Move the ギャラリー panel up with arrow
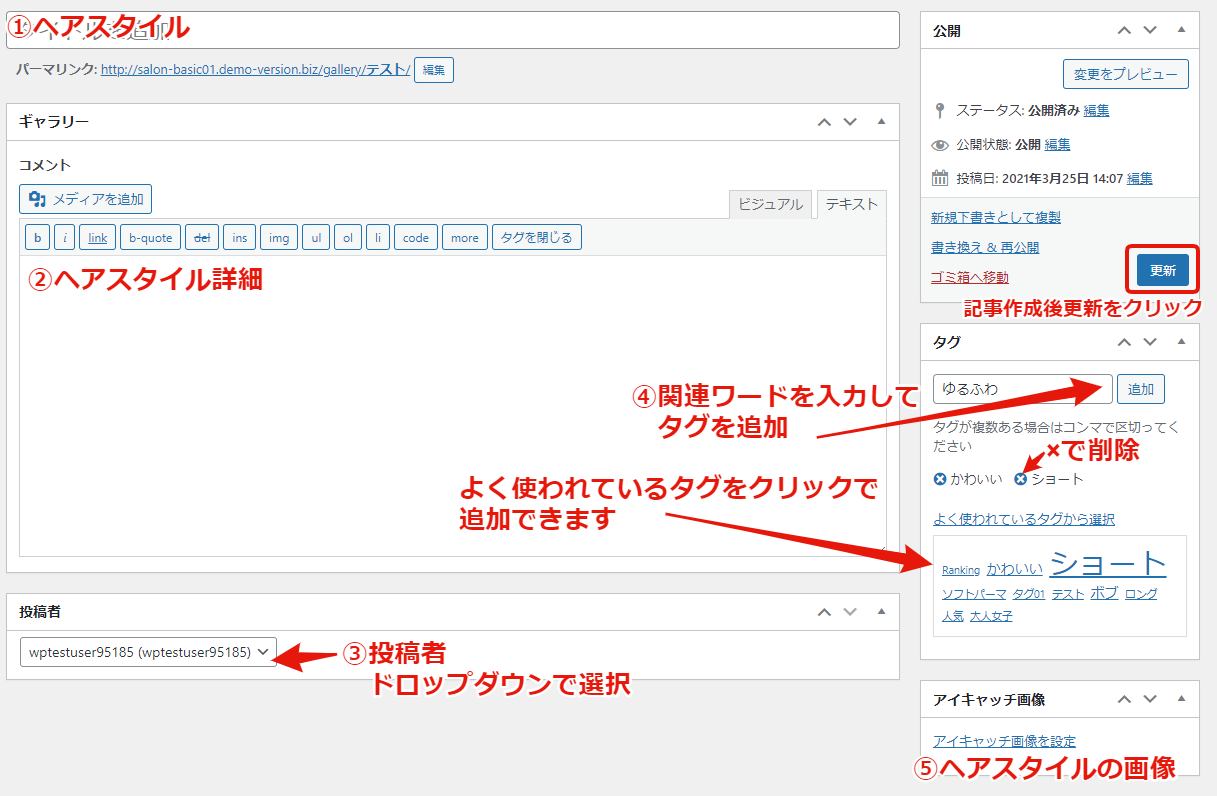The width and height of the screenshot is (1217, 796). [x=824, y=122]
